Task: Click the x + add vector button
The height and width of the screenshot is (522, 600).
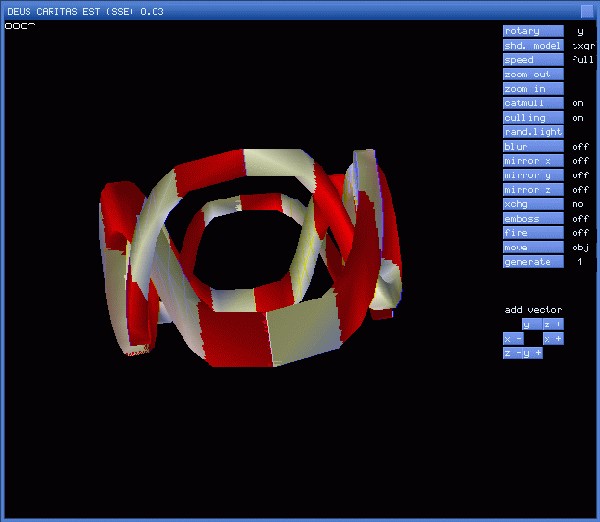Action: pyautogui.click(x=553, y=339)
